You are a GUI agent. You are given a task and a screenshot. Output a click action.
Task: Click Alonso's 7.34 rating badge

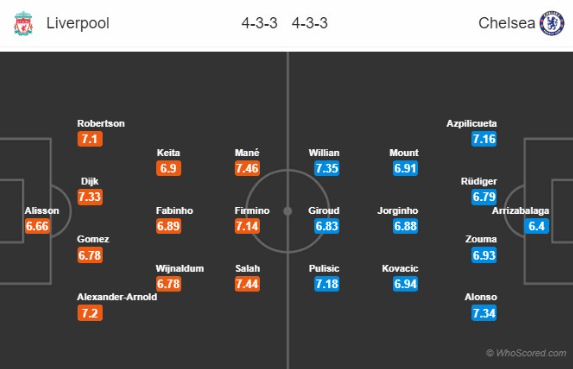pos(484,313)
